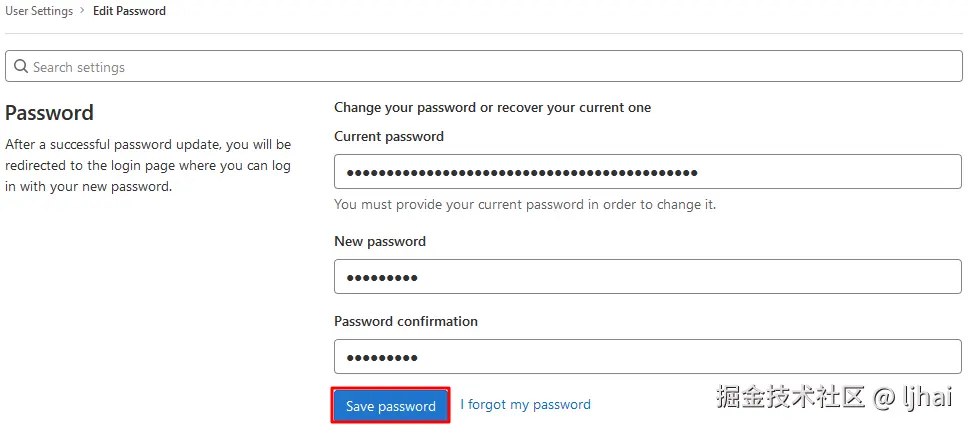Click the 'You must provide your current password' hint
The width and height of the screenshot is (968, 427).
pyautogui.click(x=525, y=204)
